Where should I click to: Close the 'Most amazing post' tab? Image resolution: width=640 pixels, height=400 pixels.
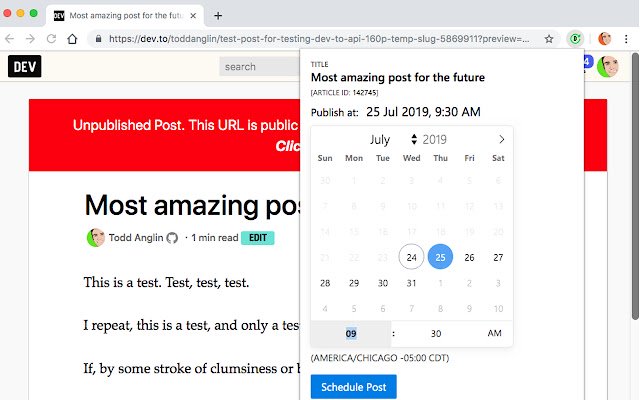tap(193, 16)
